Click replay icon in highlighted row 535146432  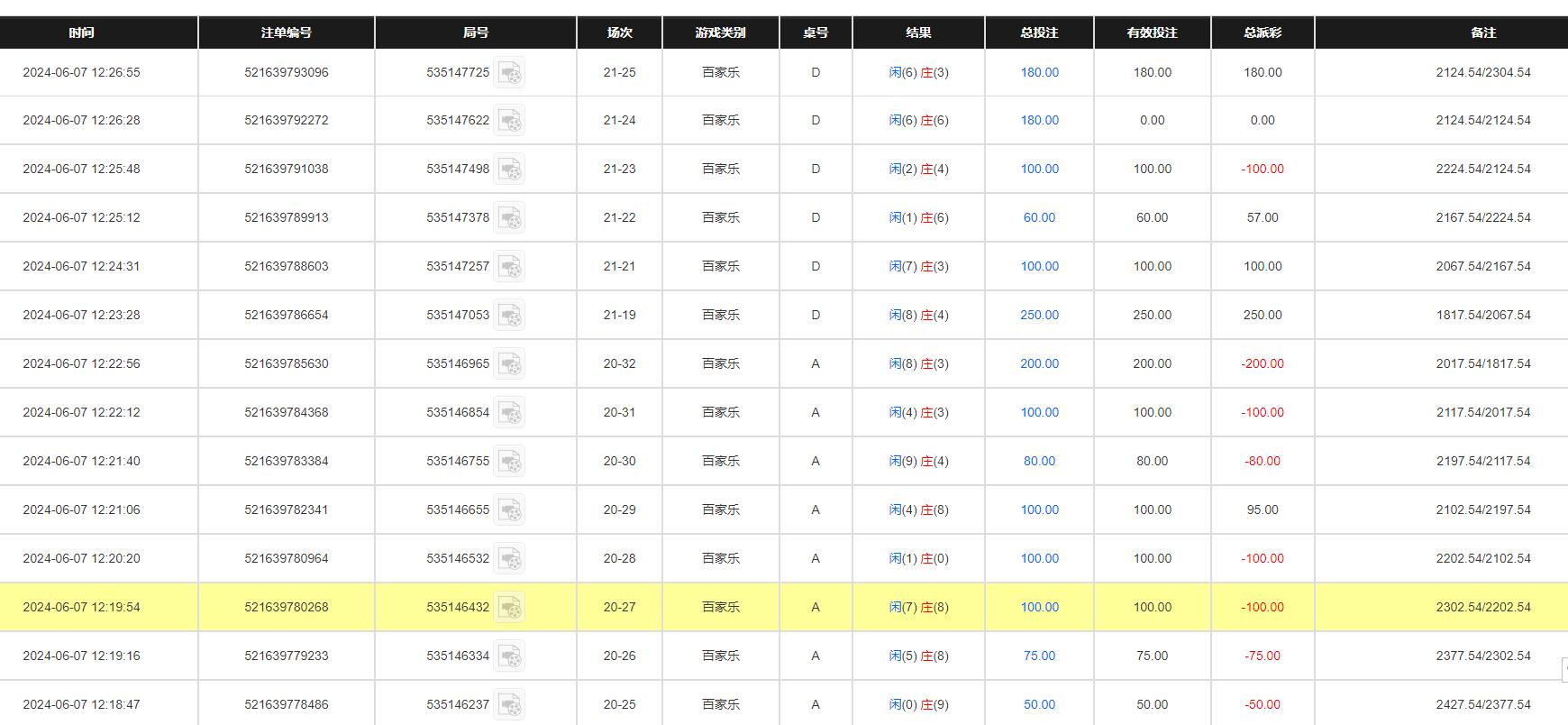[510, 608]
